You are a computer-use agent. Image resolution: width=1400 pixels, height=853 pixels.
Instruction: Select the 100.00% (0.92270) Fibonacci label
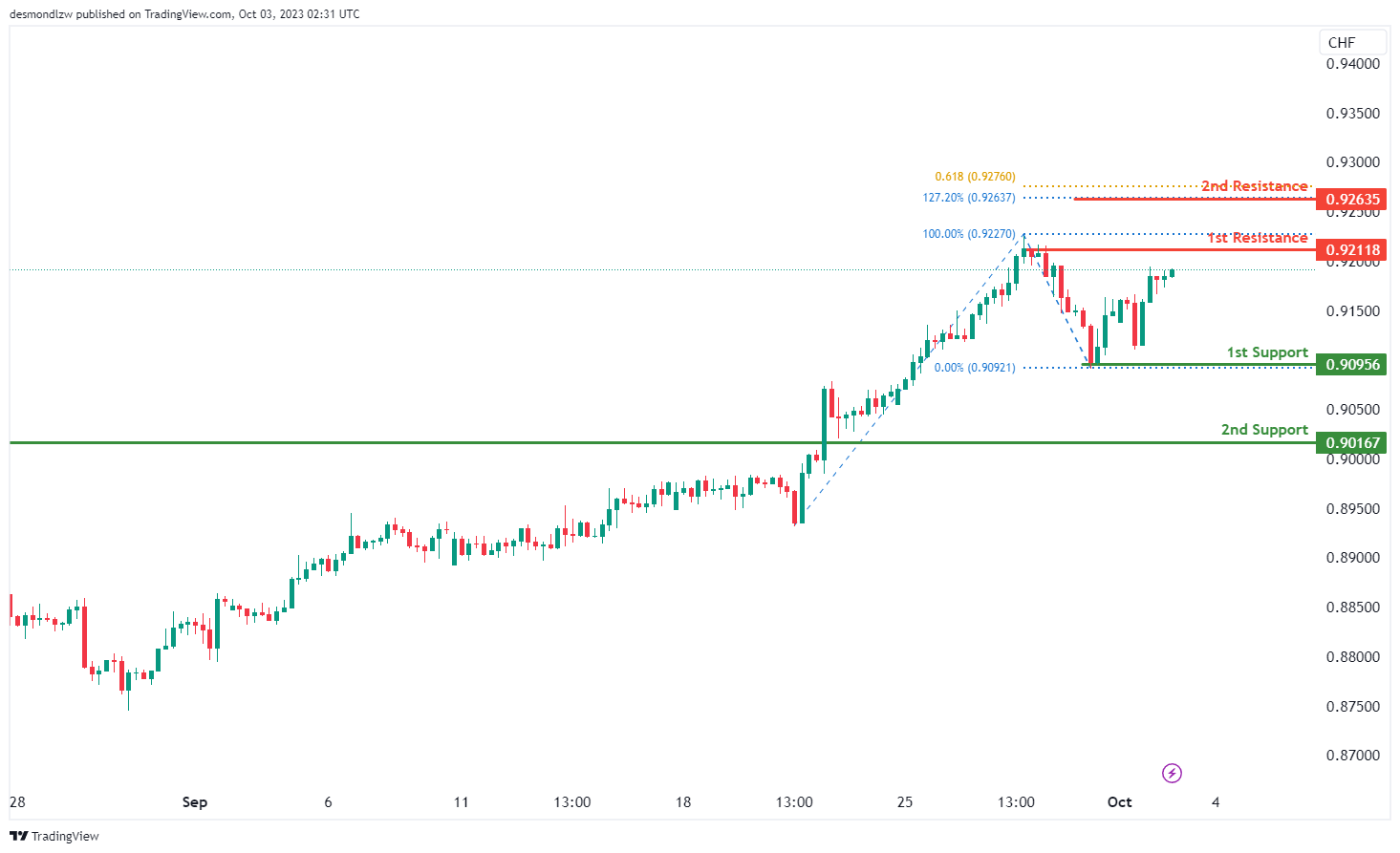point(969,234)
